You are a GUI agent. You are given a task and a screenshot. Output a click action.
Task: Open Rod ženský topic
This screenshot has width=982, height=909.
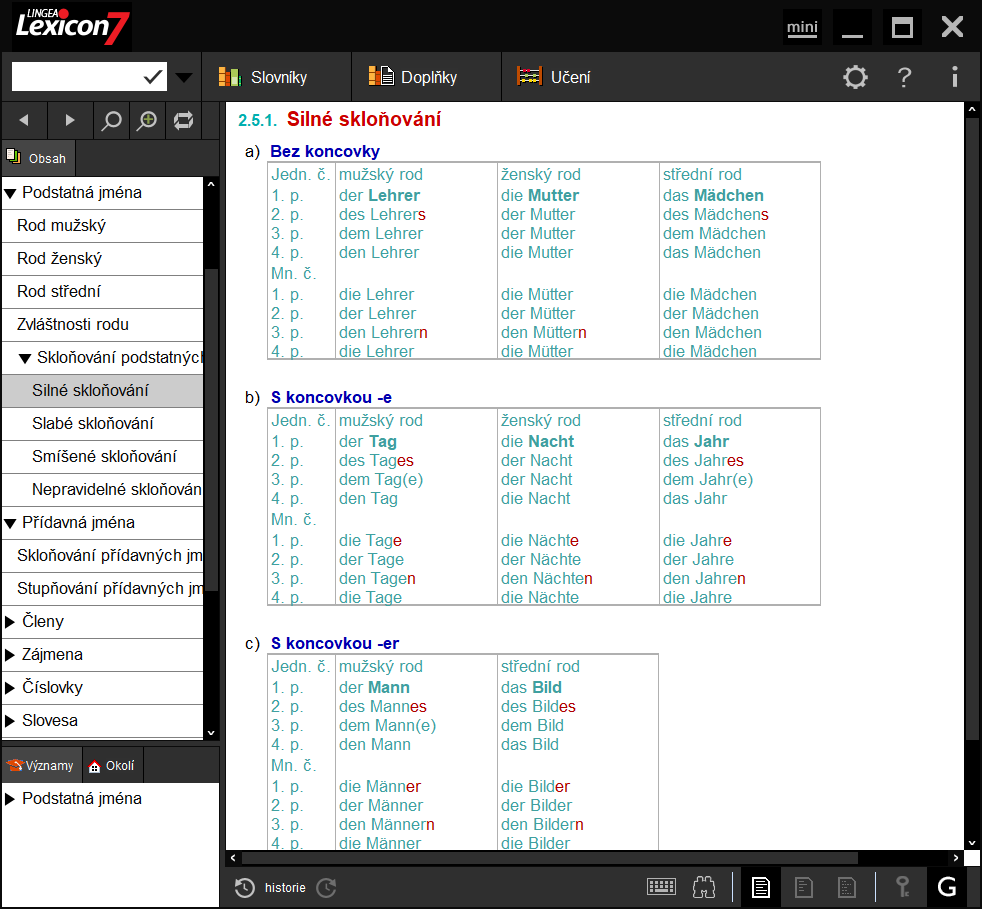coord(103,259)
